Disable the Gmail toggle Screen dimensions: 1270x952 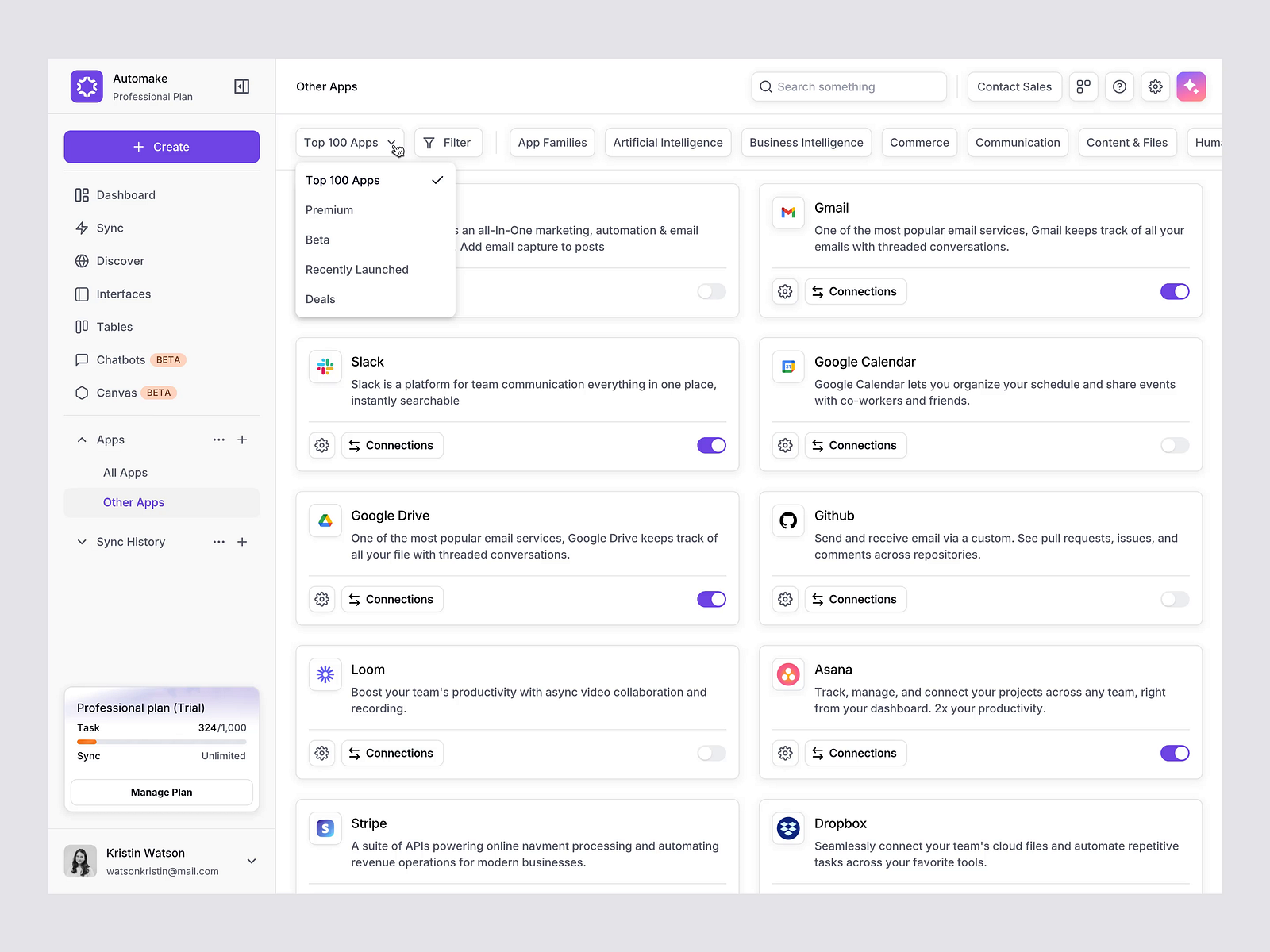1175,291
